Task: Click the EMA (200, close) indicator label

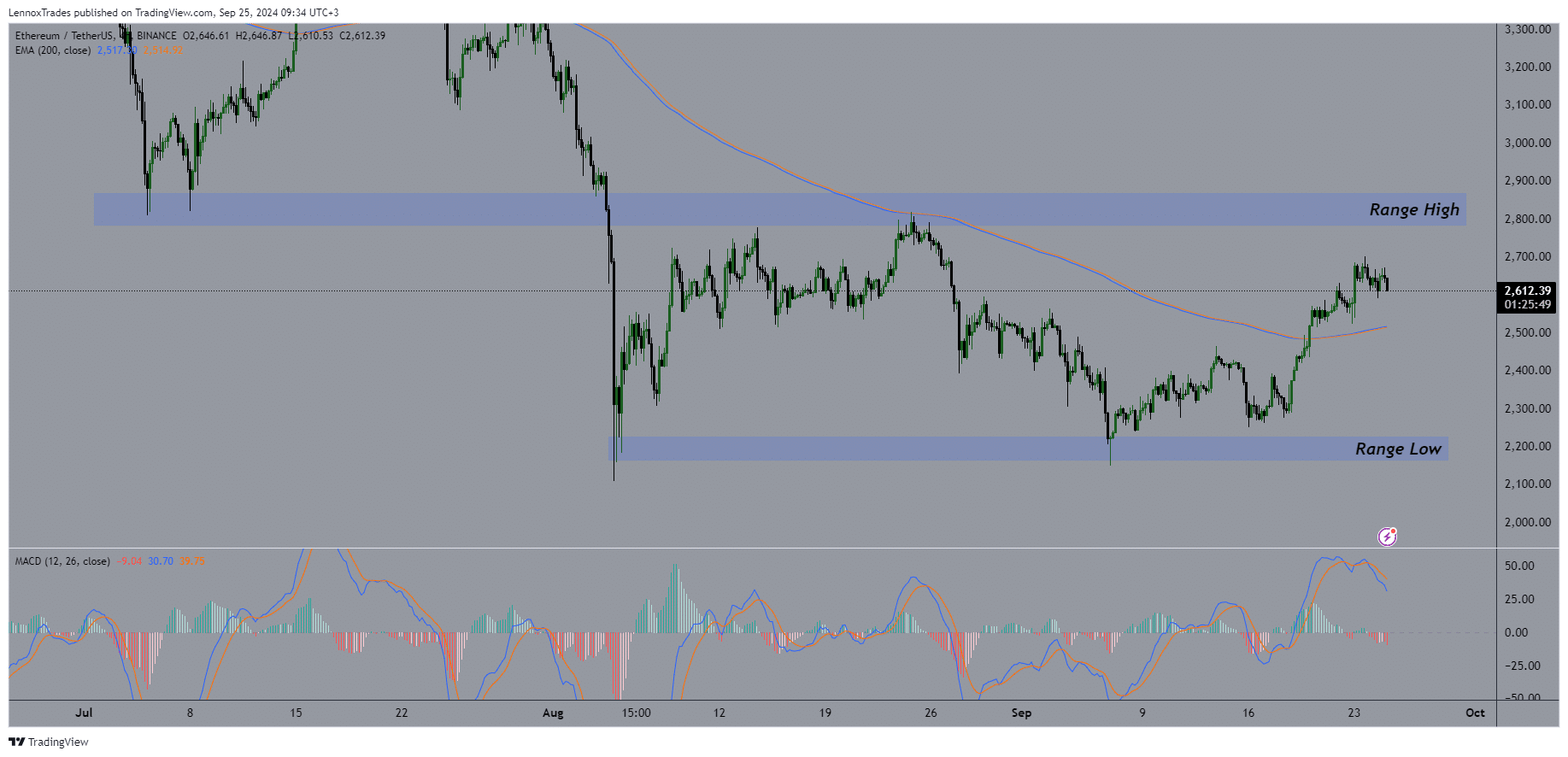Action: 53,50
